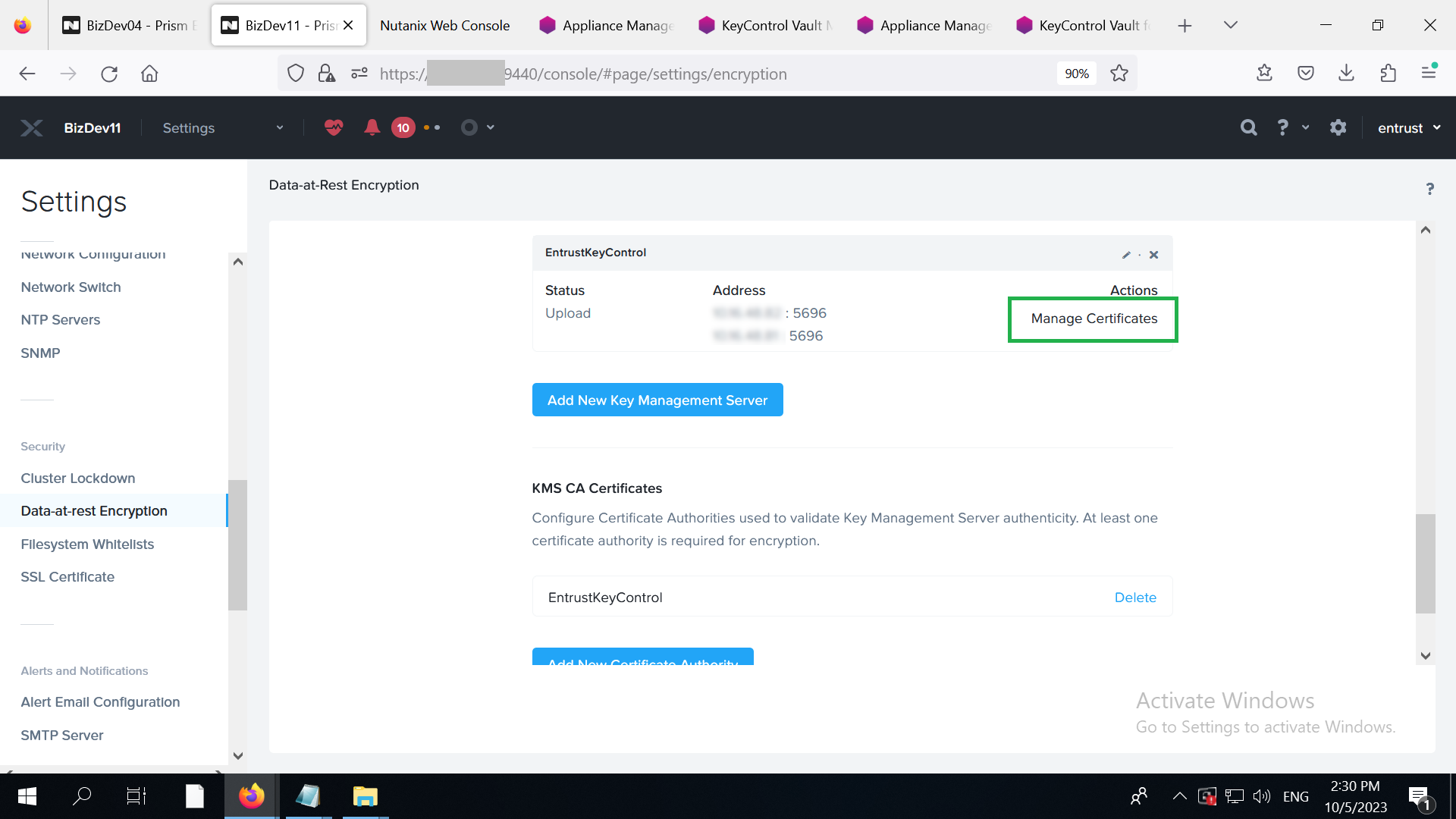Open Firefox application menu

point(1429,73)
